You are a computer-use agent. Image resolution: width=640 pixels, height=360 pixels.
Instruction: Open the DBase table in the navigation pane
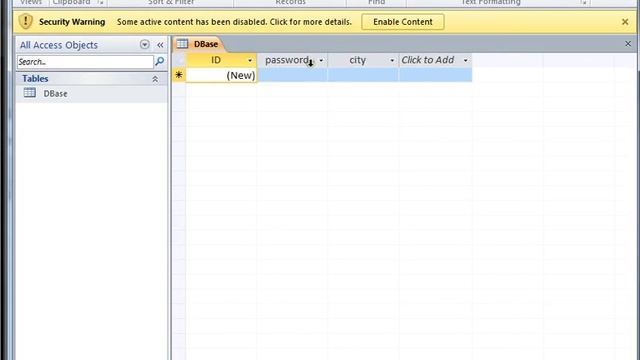tap(91, 93)
